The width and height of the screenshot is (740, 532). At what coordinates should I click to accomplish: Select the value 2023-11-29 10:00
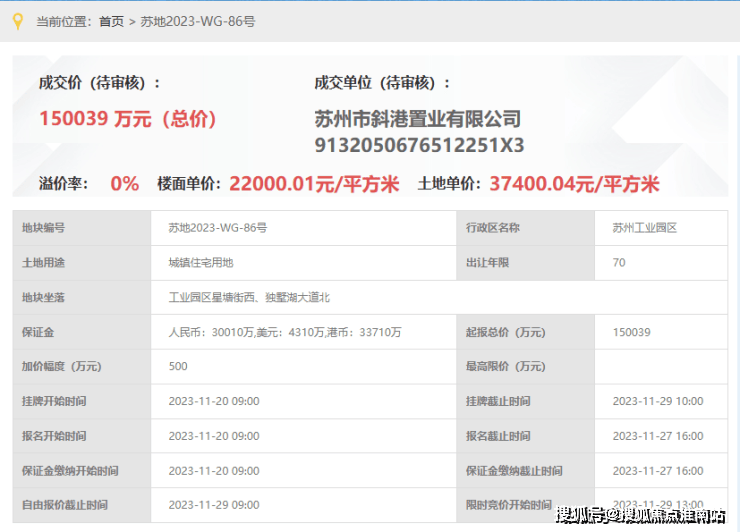coord(658,402)
